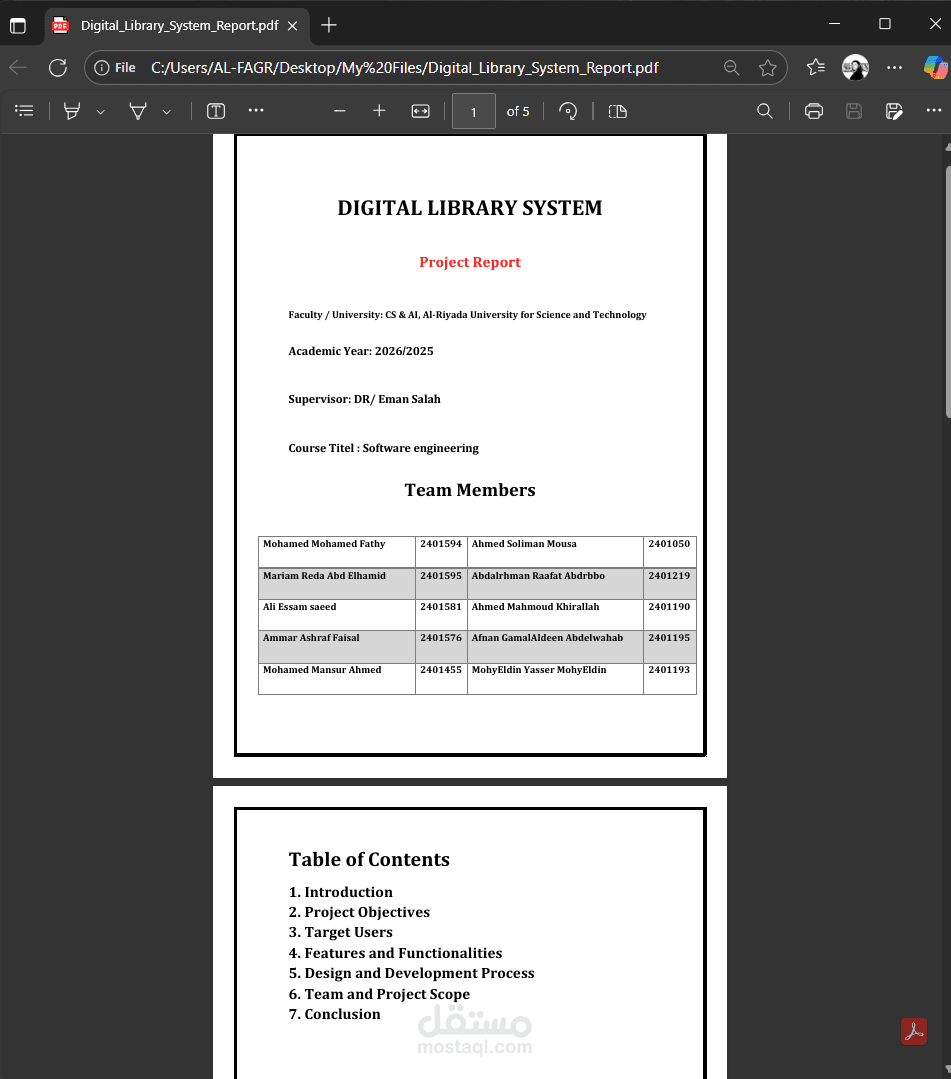951x1079 pixels.
Task: Click the '2401190' ID cell
Action: click(670, 615)
